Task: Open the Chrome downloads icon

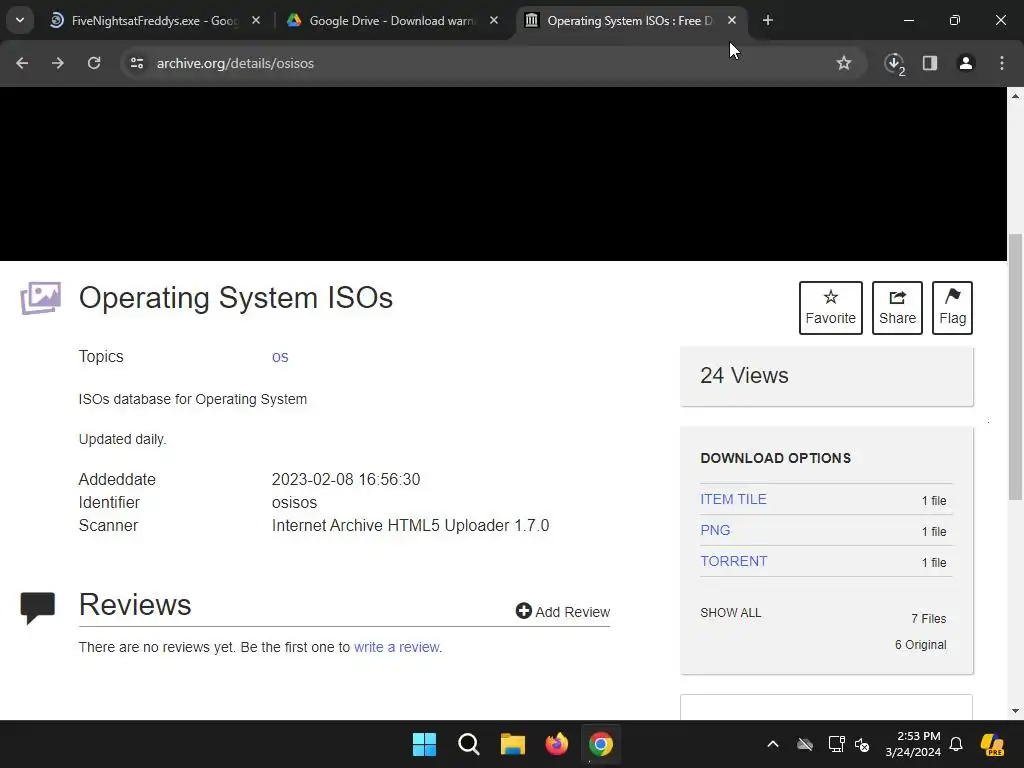Action: pos(894,63)
